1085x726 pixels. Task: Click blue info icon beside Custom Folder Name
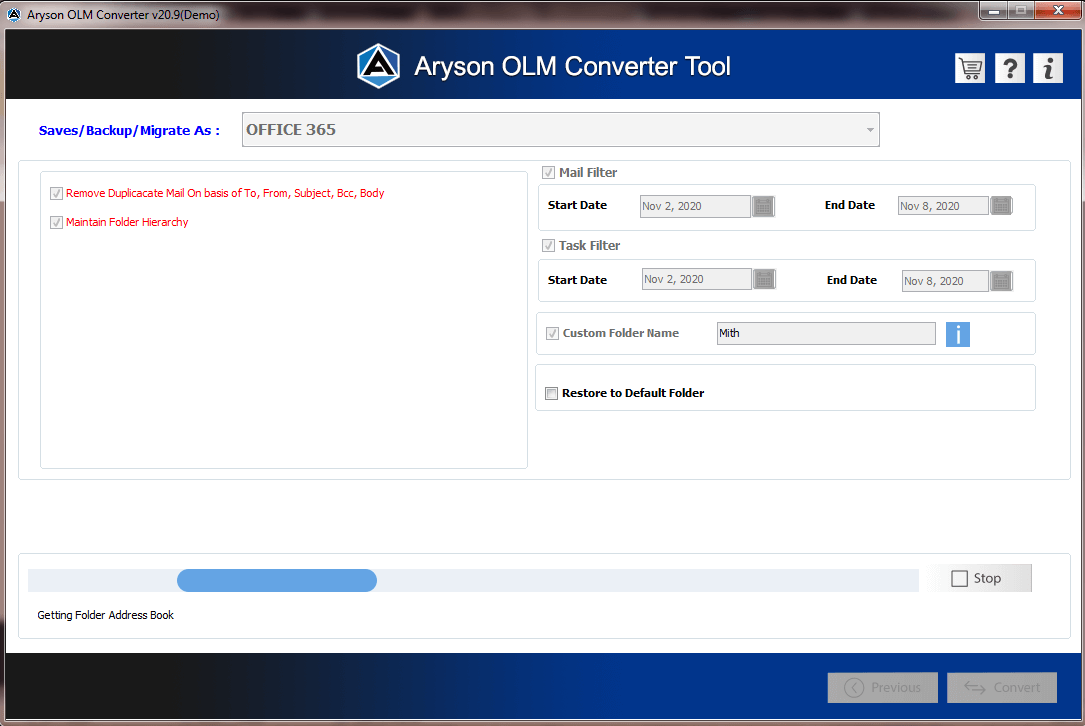point(958,334)
